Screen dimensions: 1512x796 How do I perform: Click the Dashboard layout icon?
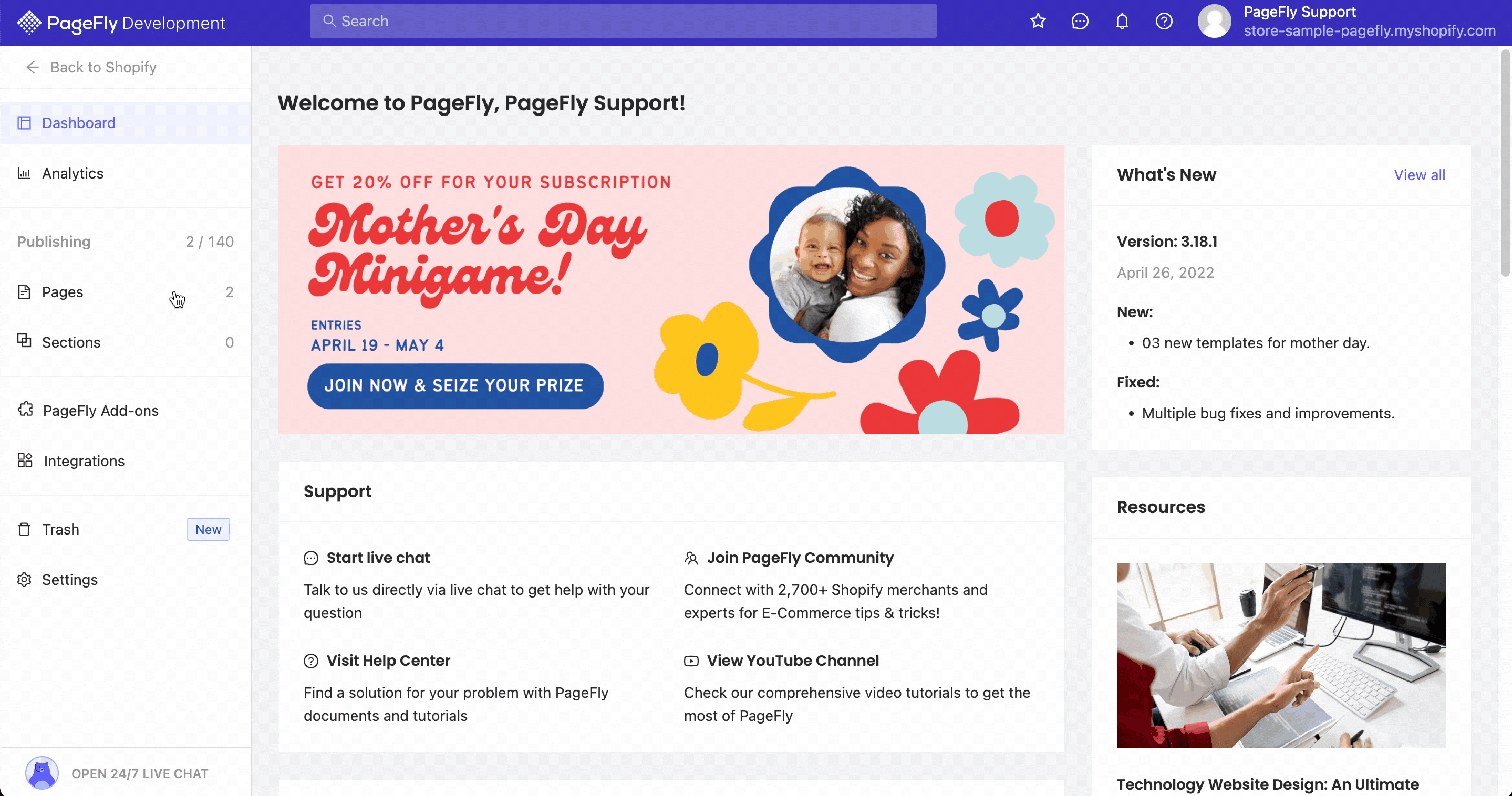[x=24, y=122]
